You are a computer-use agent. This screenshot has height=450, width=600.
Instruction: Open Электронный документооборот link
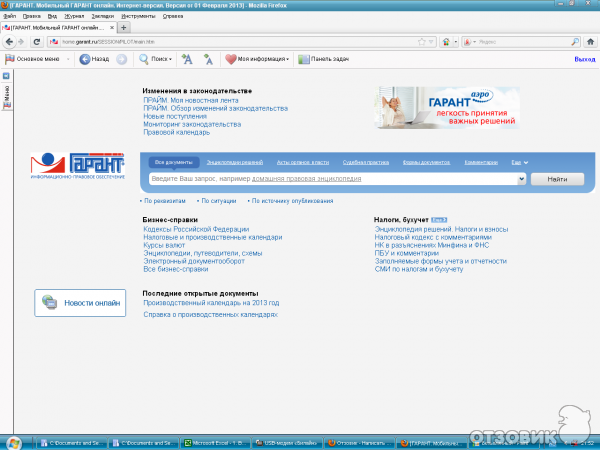[194, 261]
